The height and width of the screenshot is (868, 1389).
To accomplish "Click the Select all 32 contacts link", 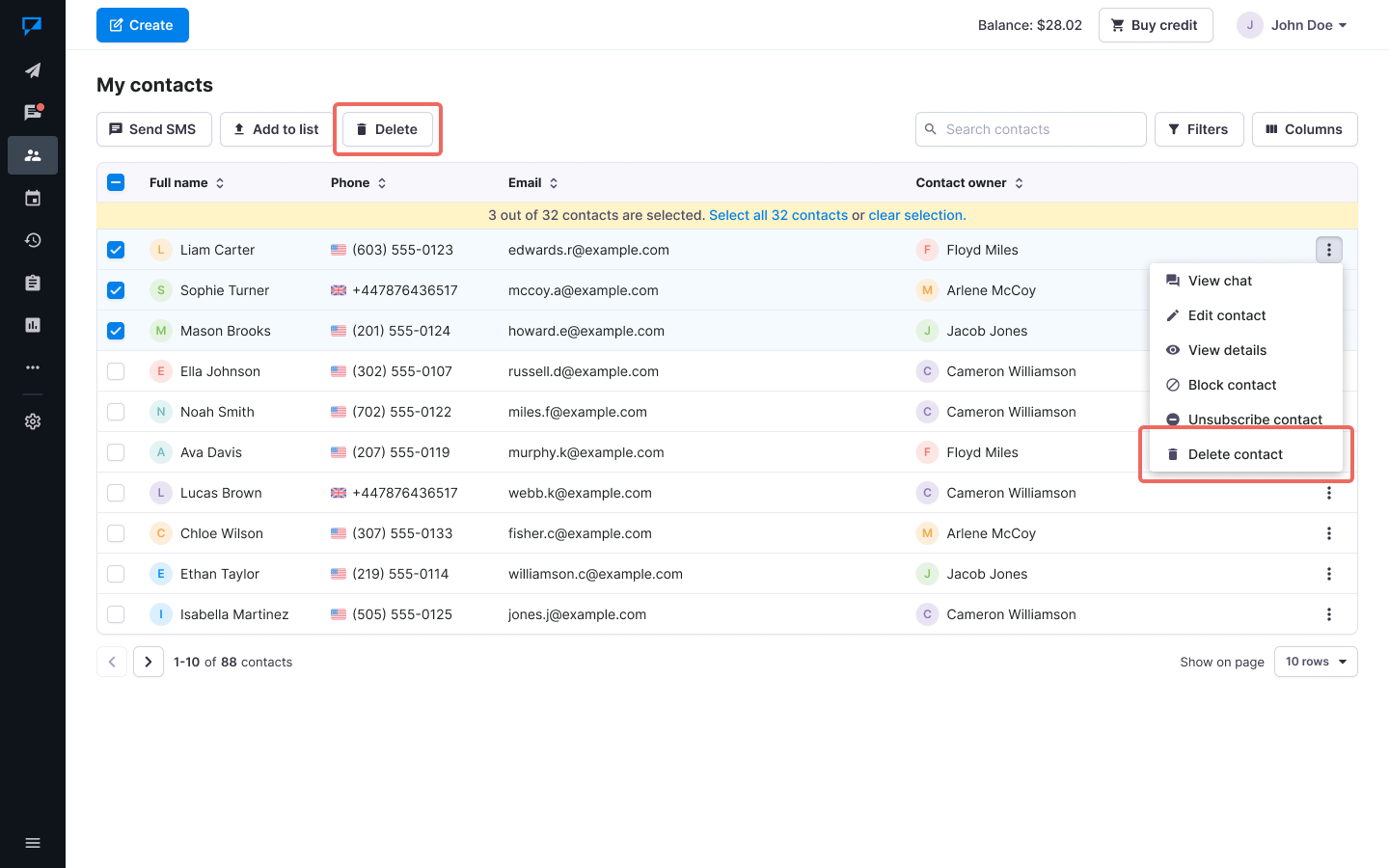I will [777, 215].
